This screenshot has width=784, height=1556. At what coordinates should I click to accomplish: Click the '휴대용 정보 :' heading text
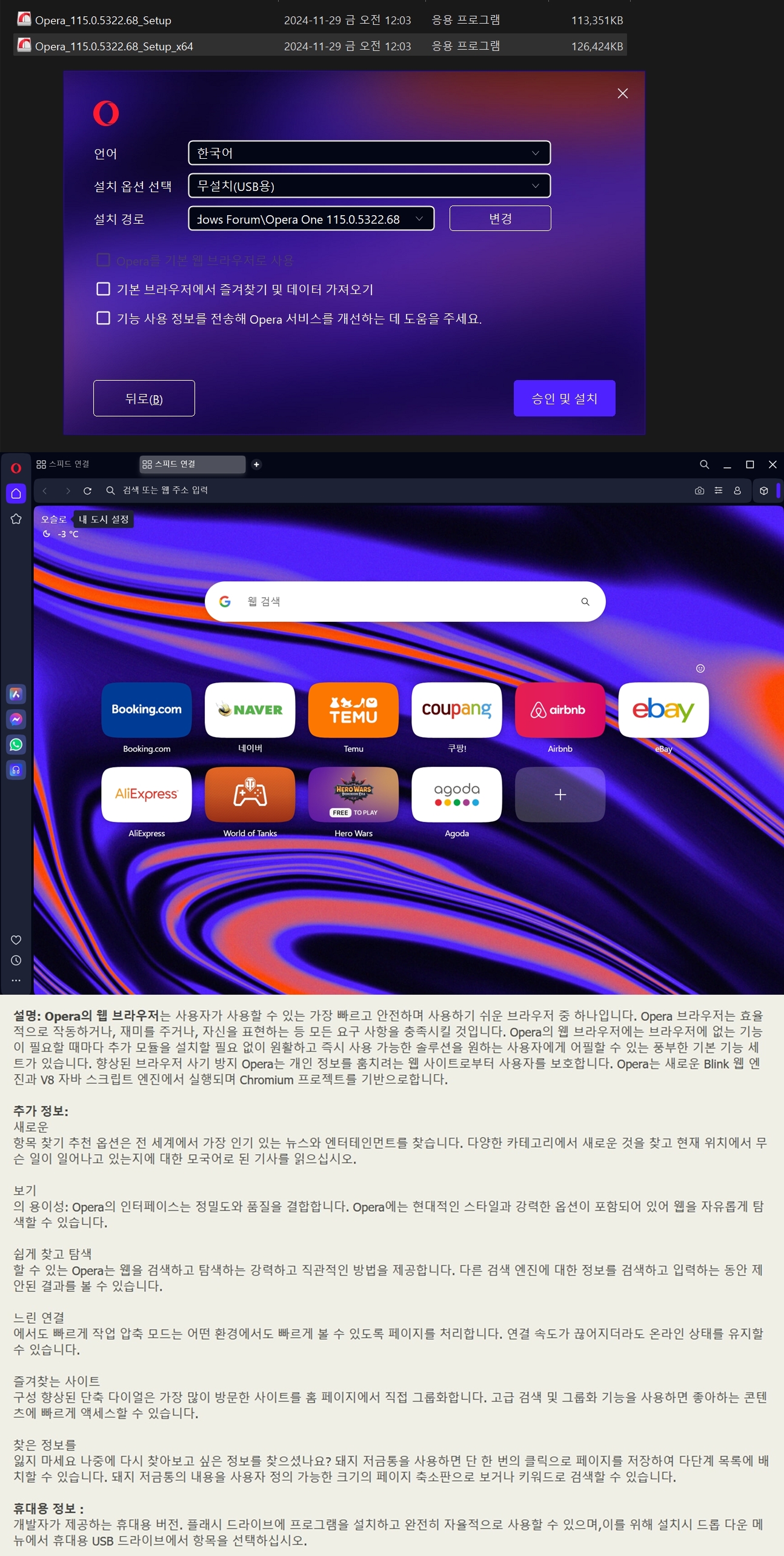48,1508
